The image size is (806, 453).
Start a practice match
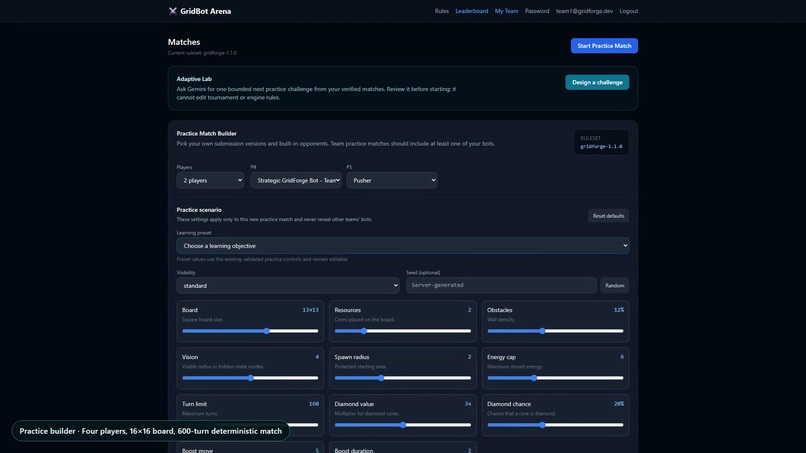[604, 46]
